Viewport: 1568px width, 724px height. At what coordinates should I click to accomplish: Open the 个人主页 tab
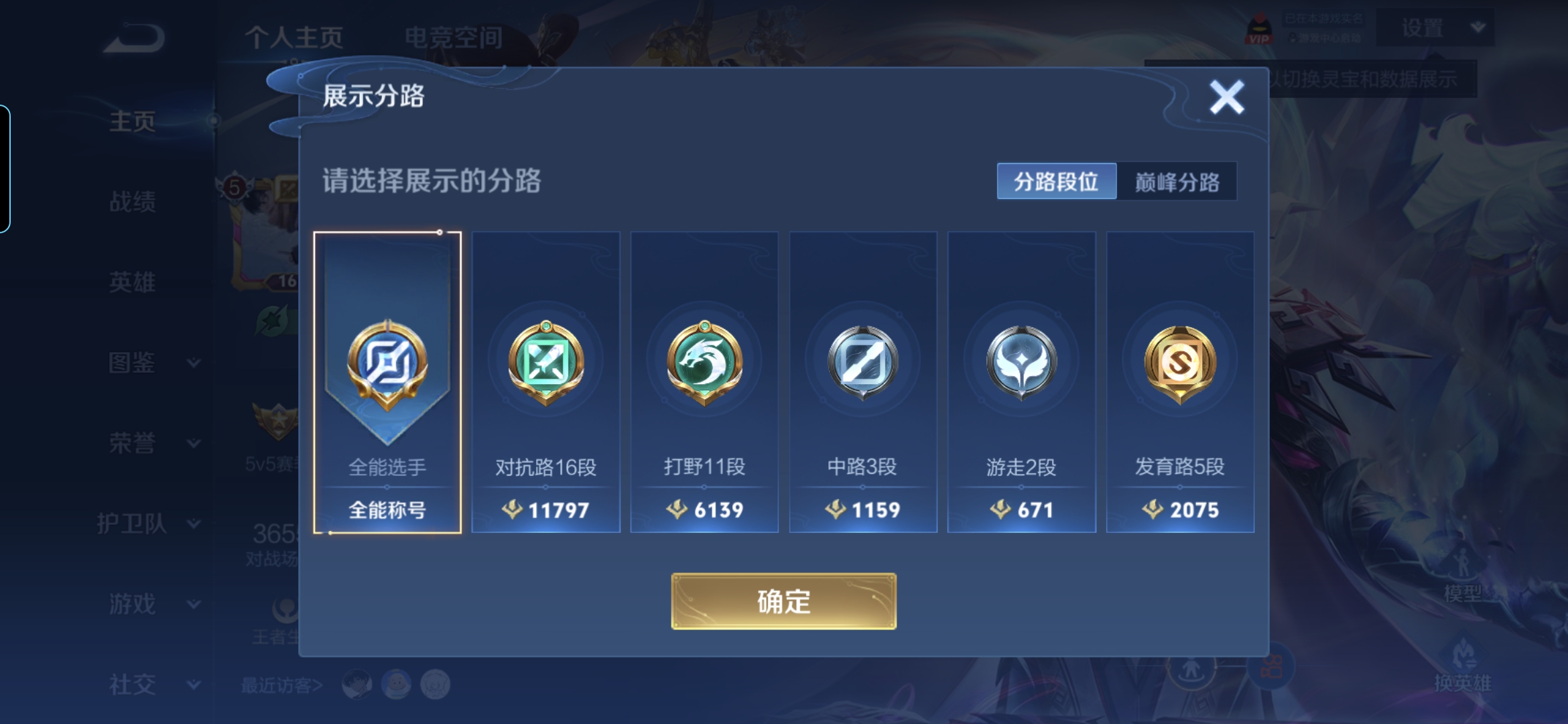pyautogui.click(x=293, y=38)
